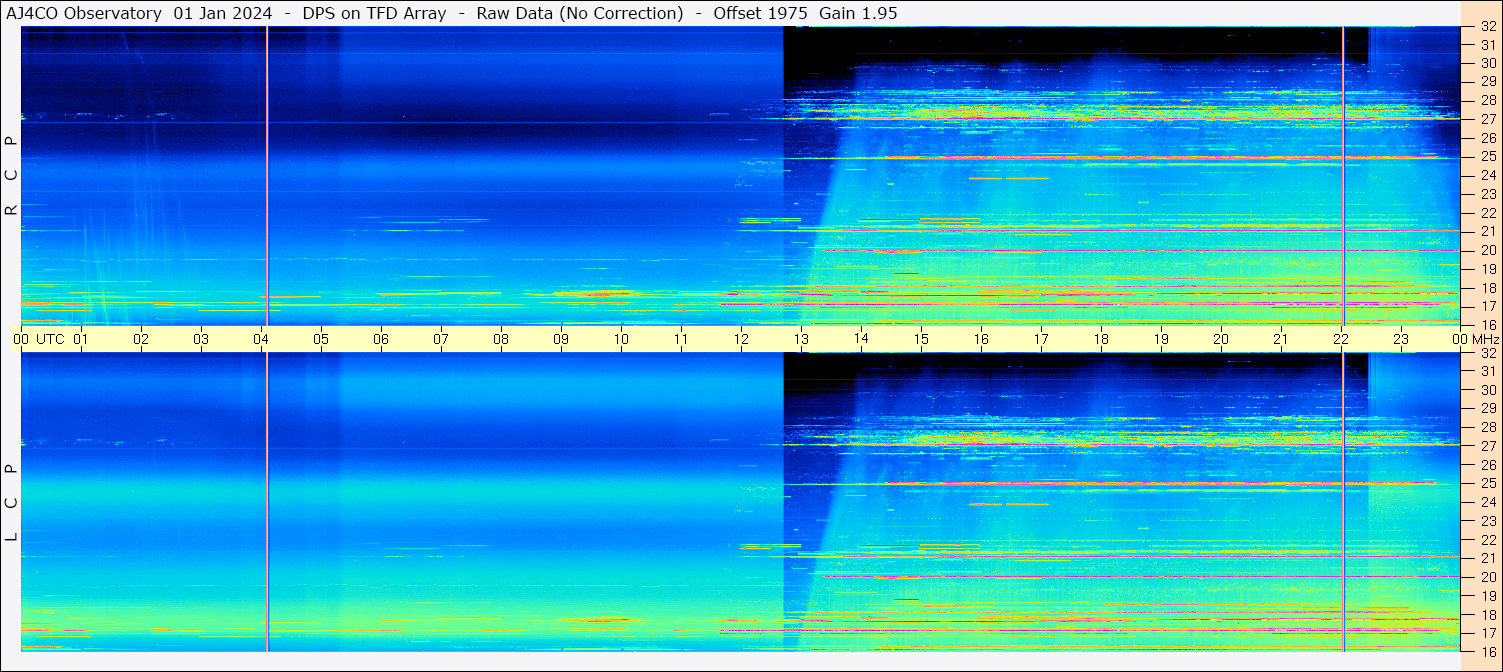Click hour label '15' on UTC time axis
Screen dimensions: 1503x672
click(x=921, y=339)
